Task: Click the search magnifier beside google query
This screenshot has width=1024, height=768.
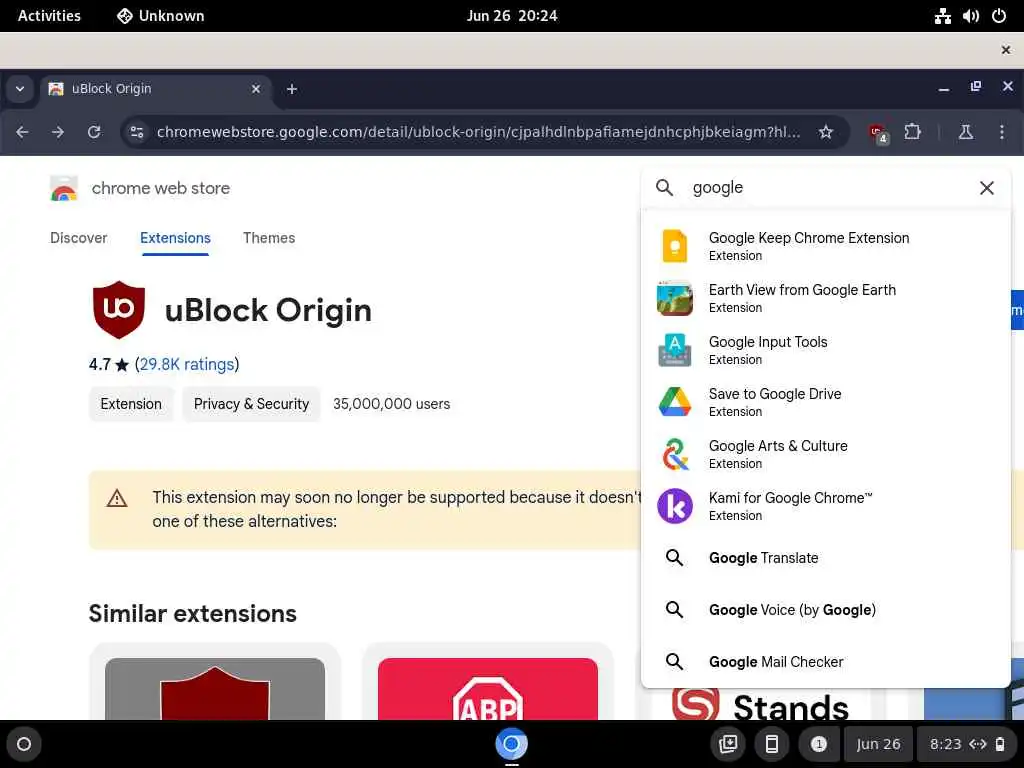Action: tap(664, 187)
